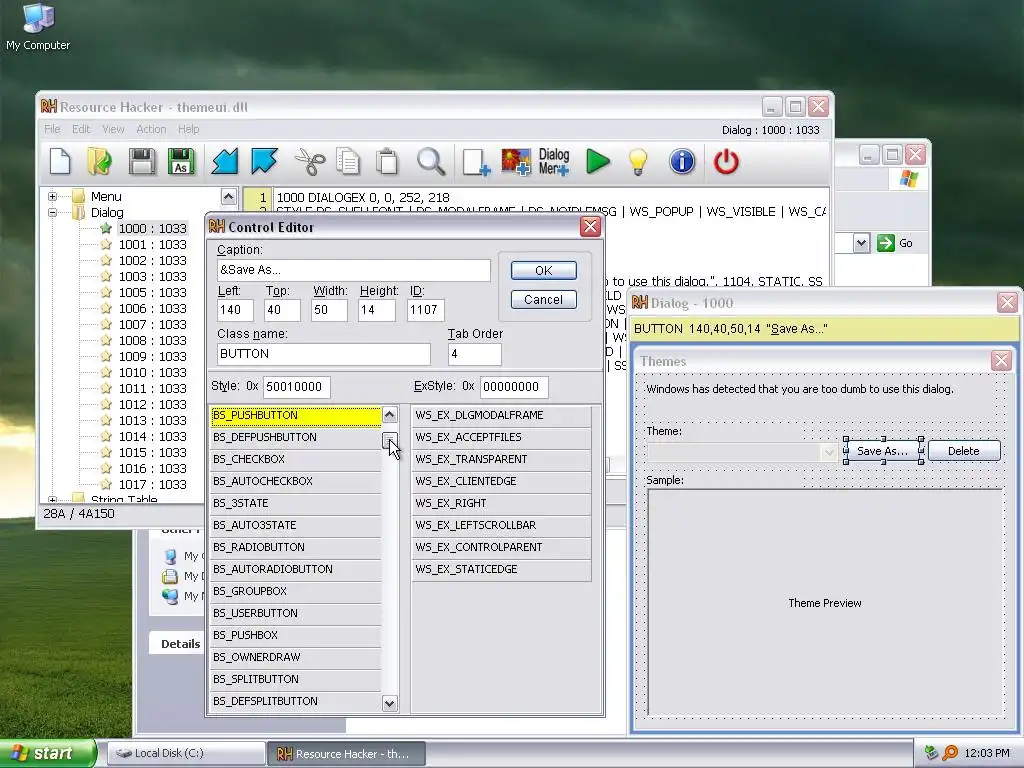Toggle BS_PUSHBUTTON style flag

(x=296, y=415)
